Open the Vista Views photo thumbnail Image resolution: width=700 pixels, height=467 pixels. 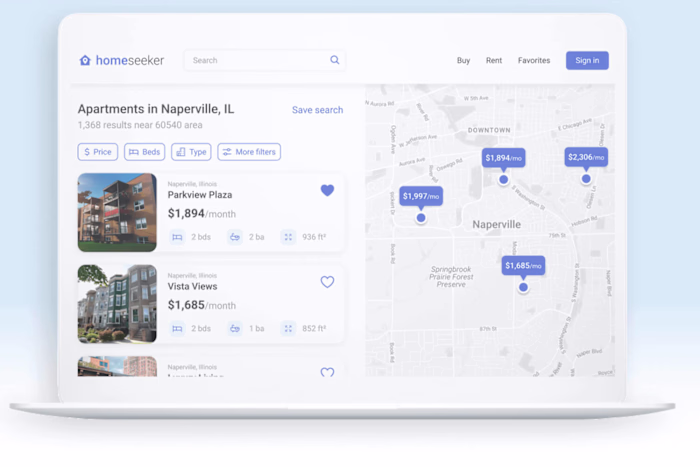click(117, 304)
